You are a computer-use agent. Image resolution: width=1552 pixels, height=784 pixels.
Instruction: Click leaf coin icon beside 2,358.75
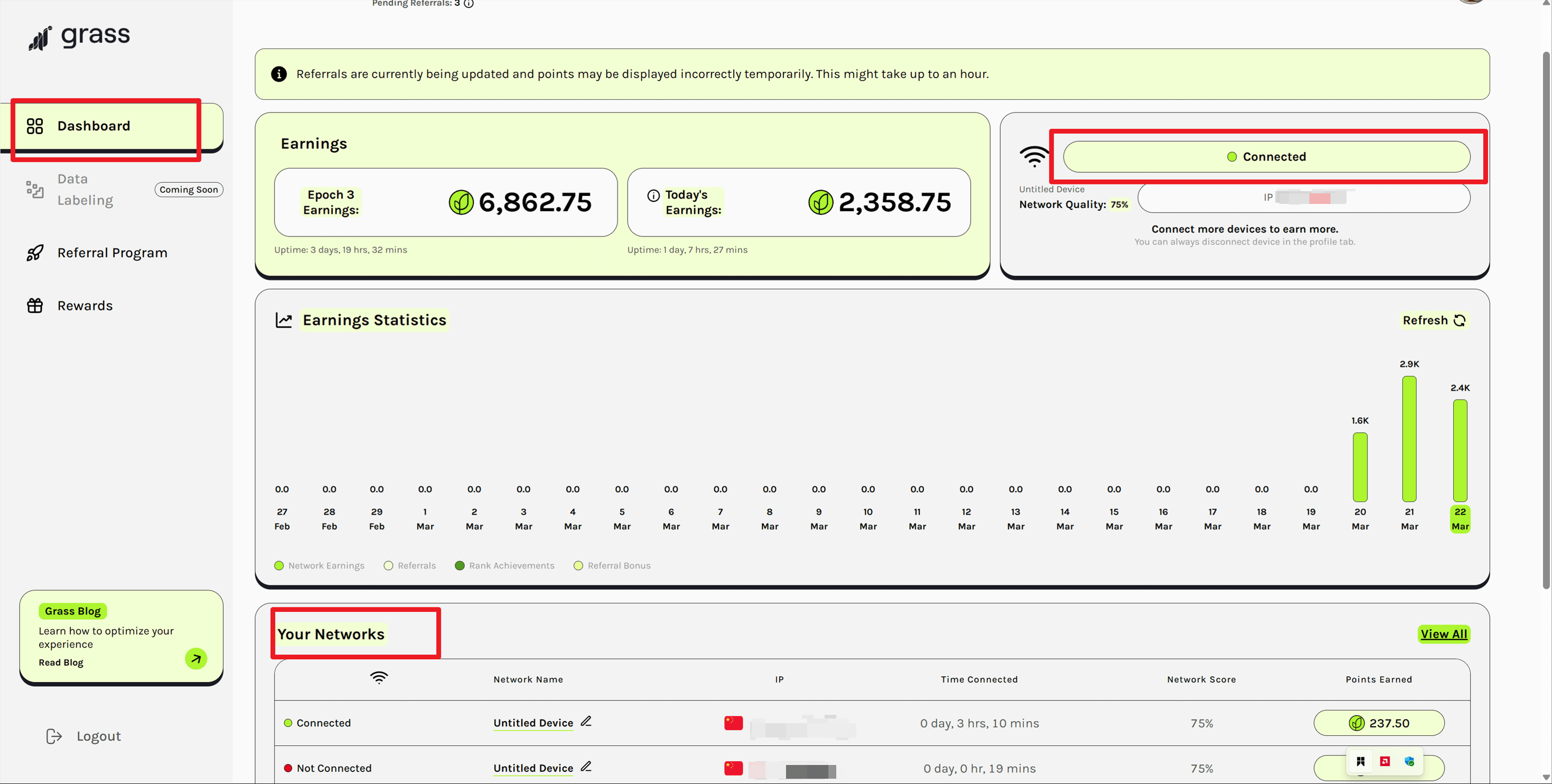820,202
